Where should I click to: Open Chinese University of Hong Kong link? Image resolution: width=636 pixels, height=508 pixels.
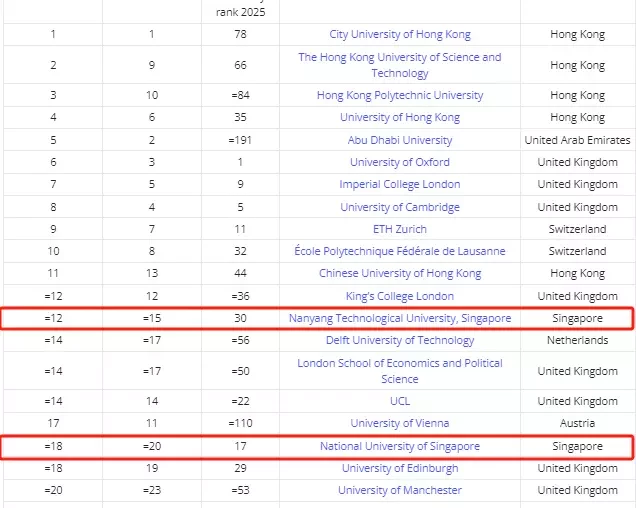point(400,273)
